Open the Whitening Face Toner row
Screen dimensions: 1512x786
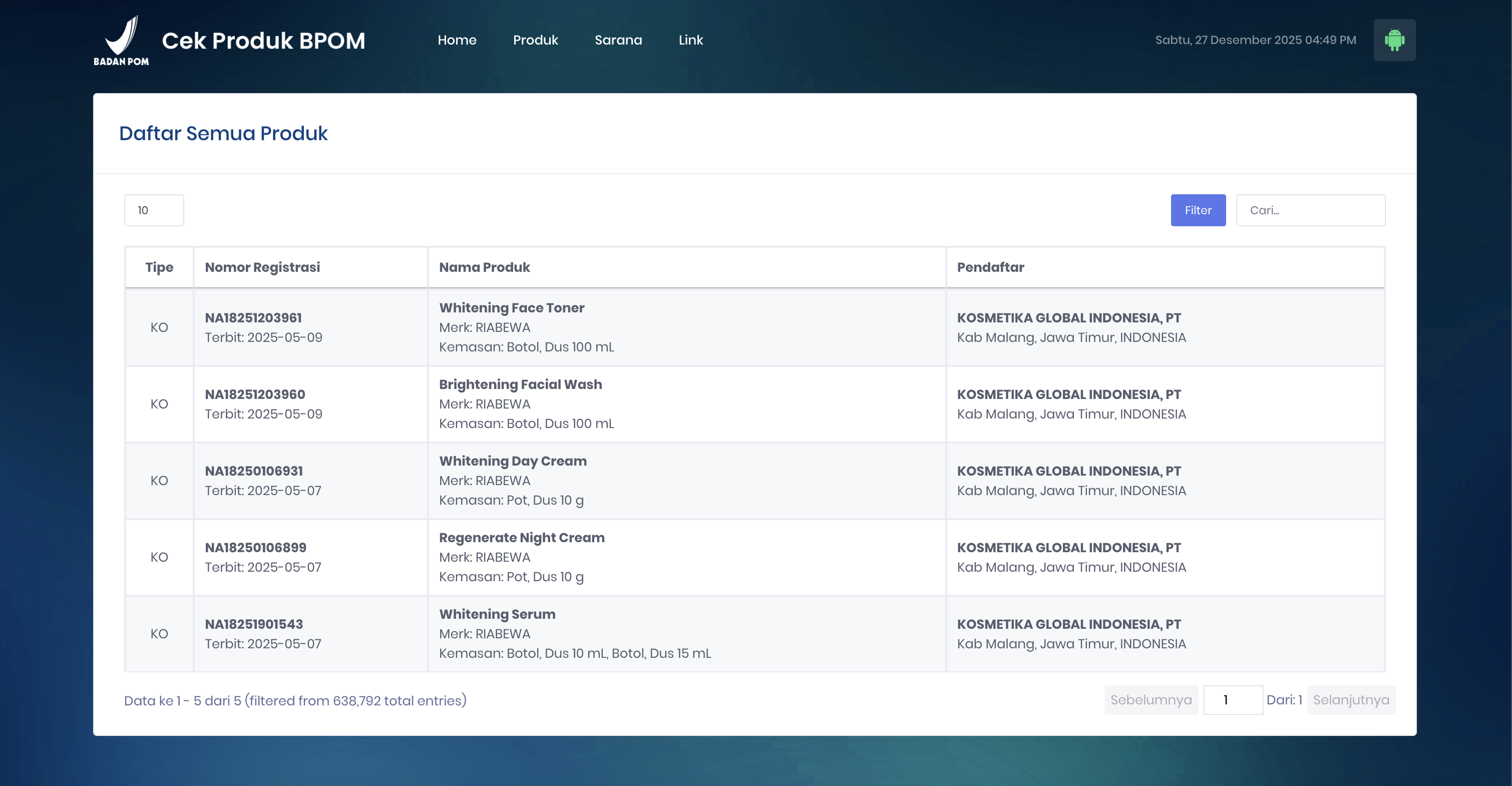[x=511, y=307]
